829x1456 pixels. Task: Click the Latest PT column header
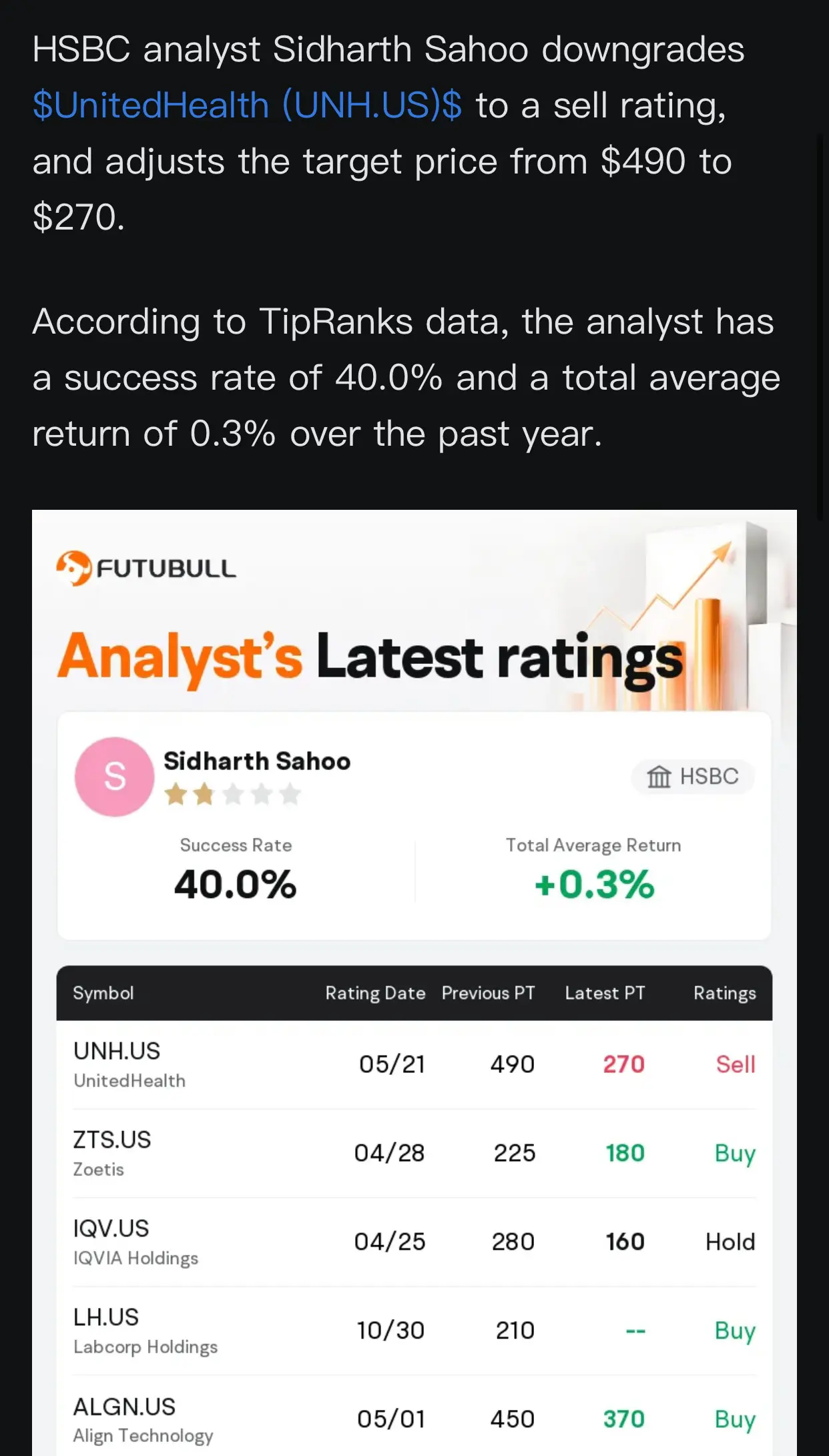[605, 993]
